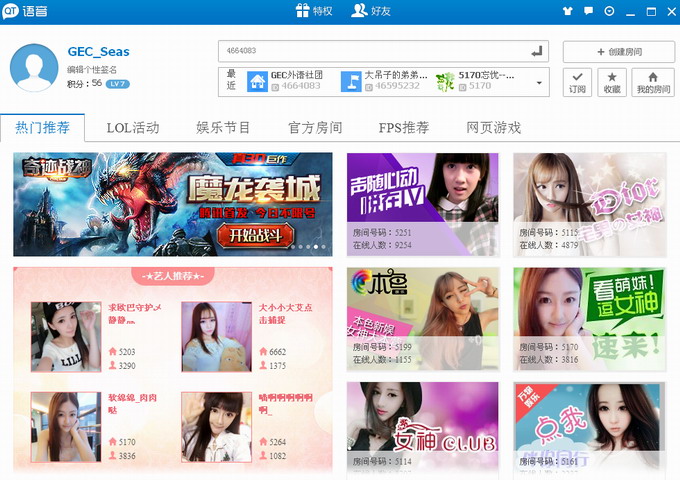Screen dimensions: 680x480
Task: Click the 创建房间 button
Action: [619, 52]
